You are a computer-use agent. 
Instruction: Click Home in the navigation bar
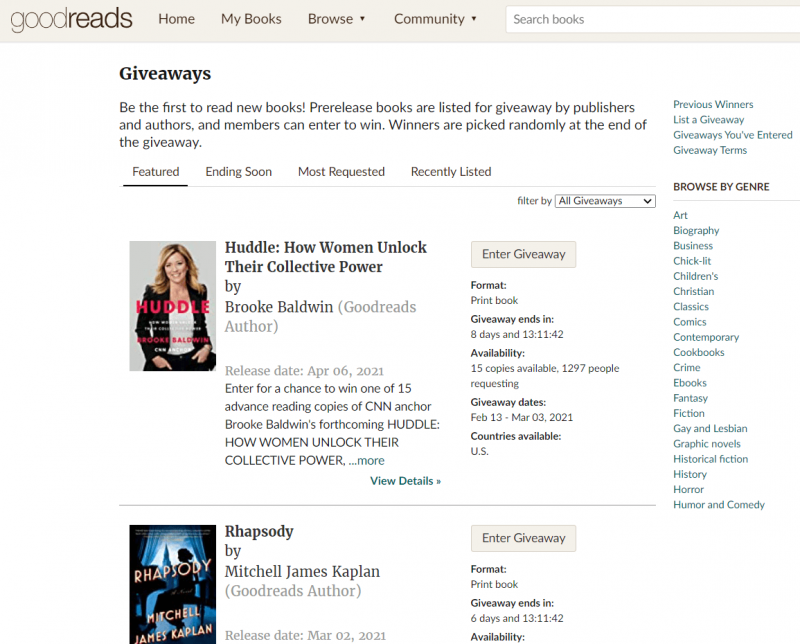(x=176, y=18)
